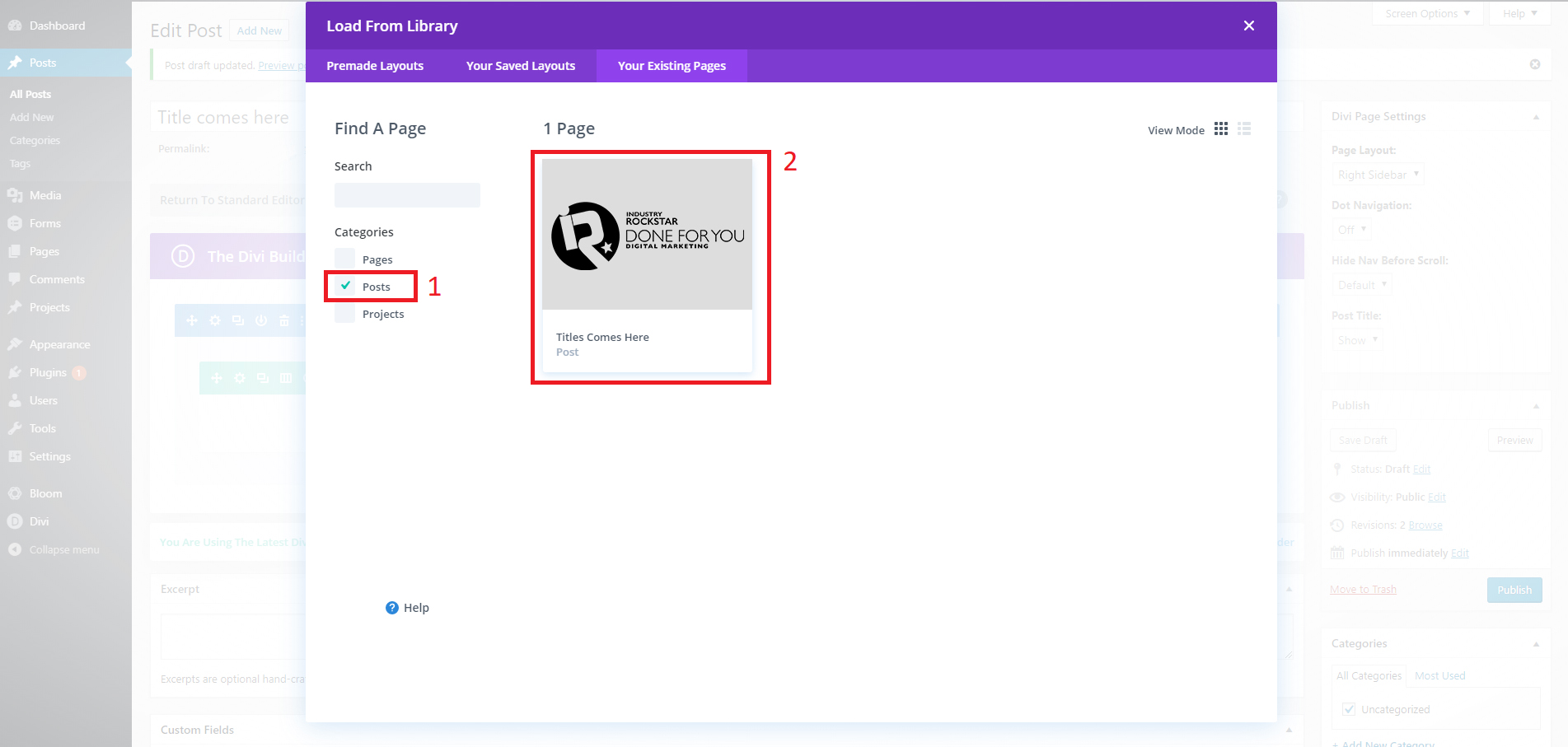
Task: Toggle the Uncategorized checkbox
Action: pyautogui.click(x=1349, y=709)
